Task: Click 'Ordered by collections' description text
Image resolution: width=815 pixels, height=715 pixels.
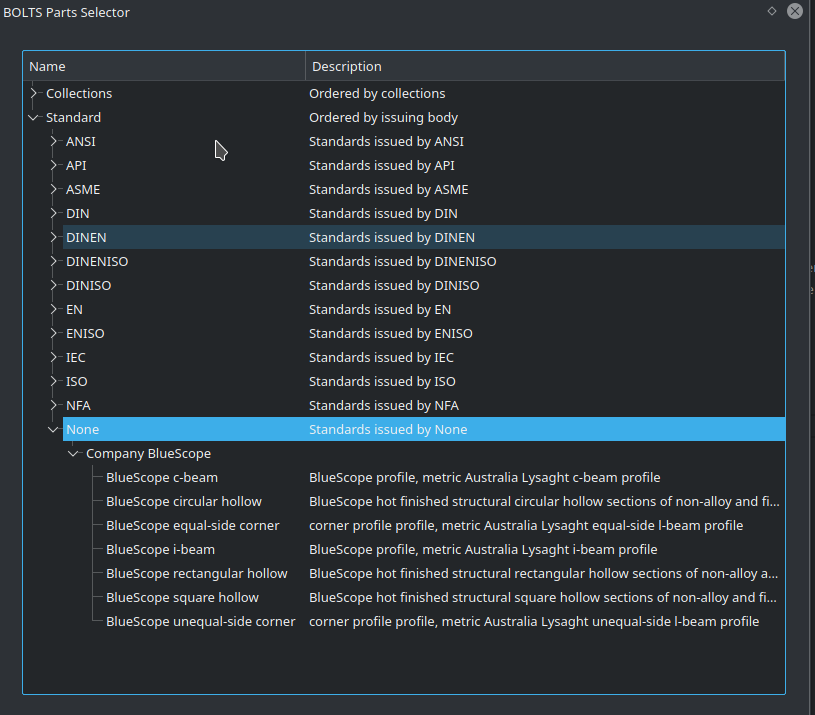Action: coord(377,94)
